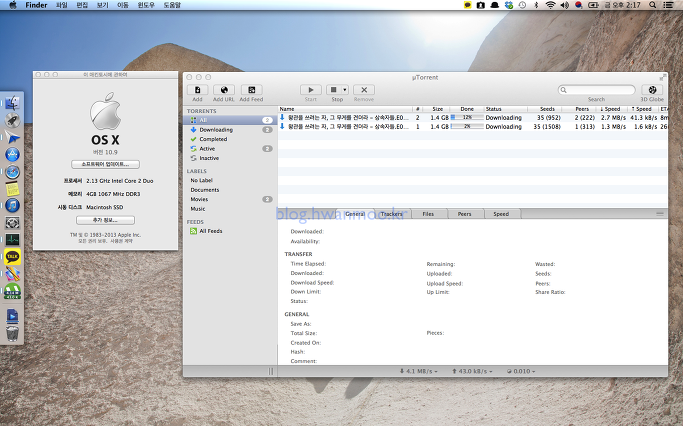Viewport: 683px width, 426px height.
Task: Open the Finder menu in menu bar
Action: click(36, 5)
